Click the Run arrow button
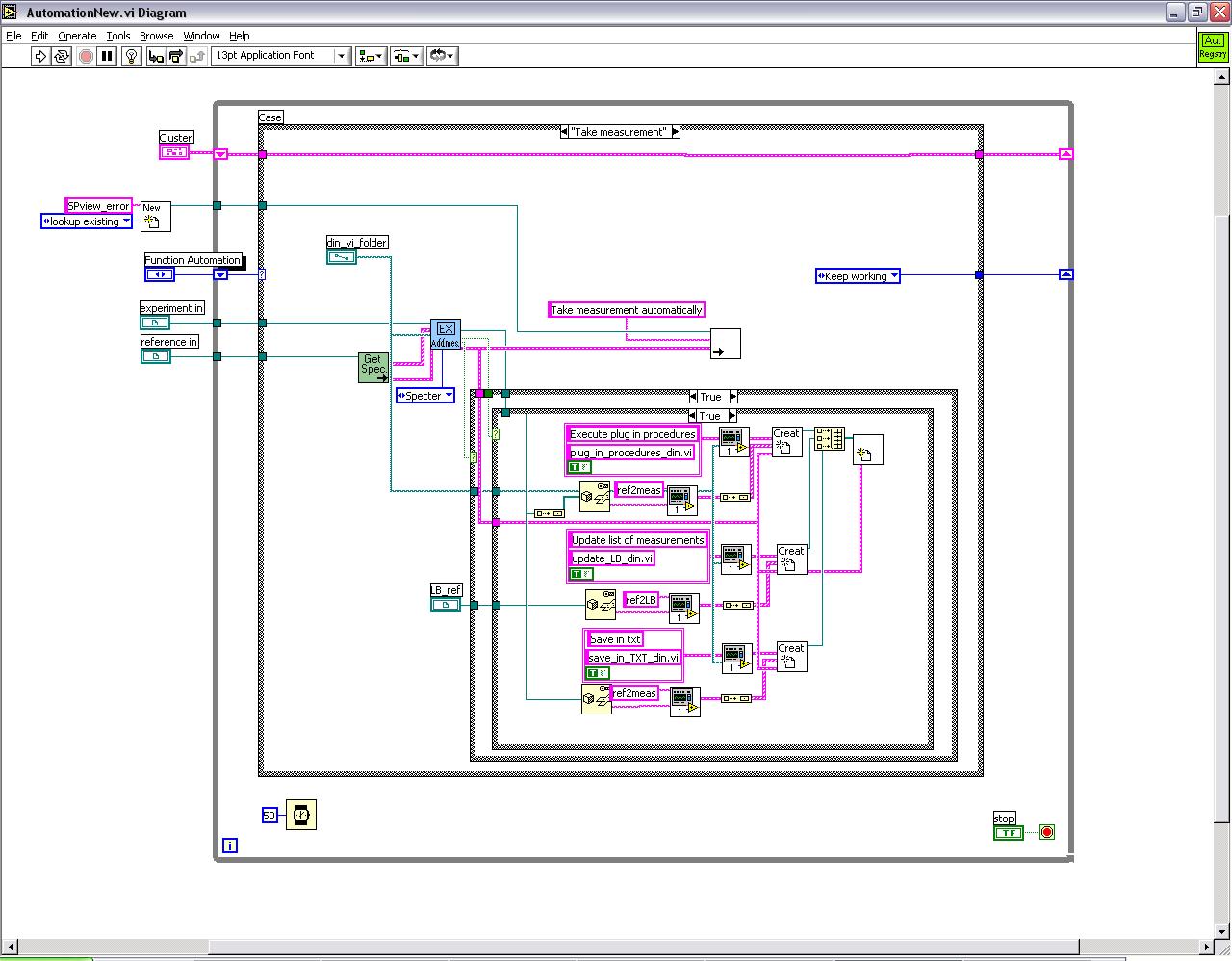The width and height of the screenshot is (1232, 961). [x=40, y=56]
